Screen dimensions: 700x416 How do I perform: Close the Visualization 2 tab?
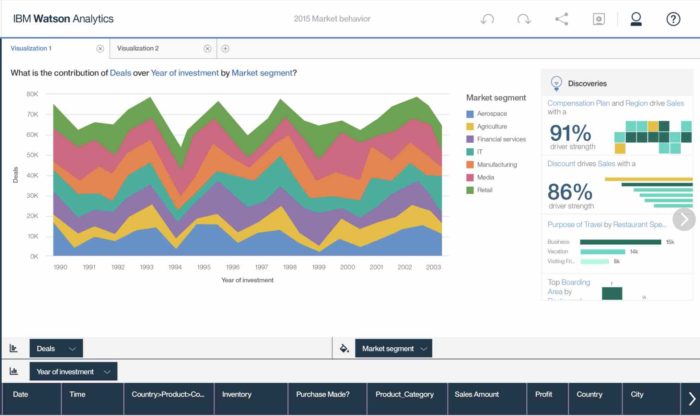[207, 49]
